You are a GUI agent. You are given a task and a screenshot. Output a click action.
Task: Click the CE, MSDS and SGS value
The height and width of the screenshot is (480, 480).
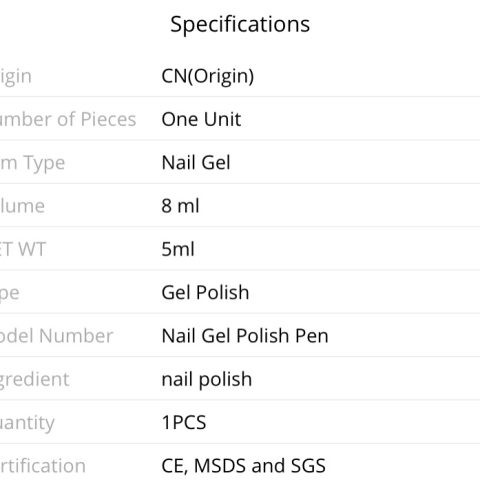(x=243, y=466)
